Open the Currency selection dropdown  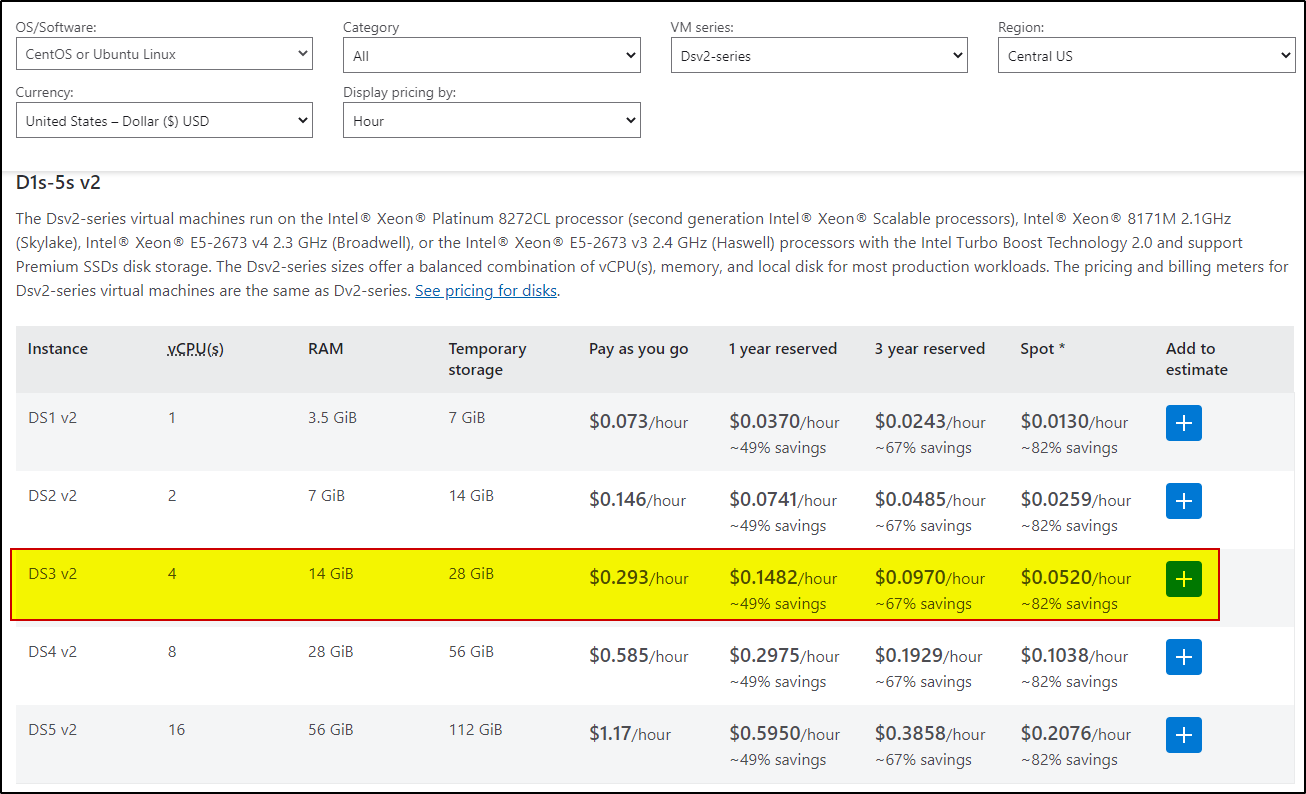pyautogui.click(x=164, y=121)
